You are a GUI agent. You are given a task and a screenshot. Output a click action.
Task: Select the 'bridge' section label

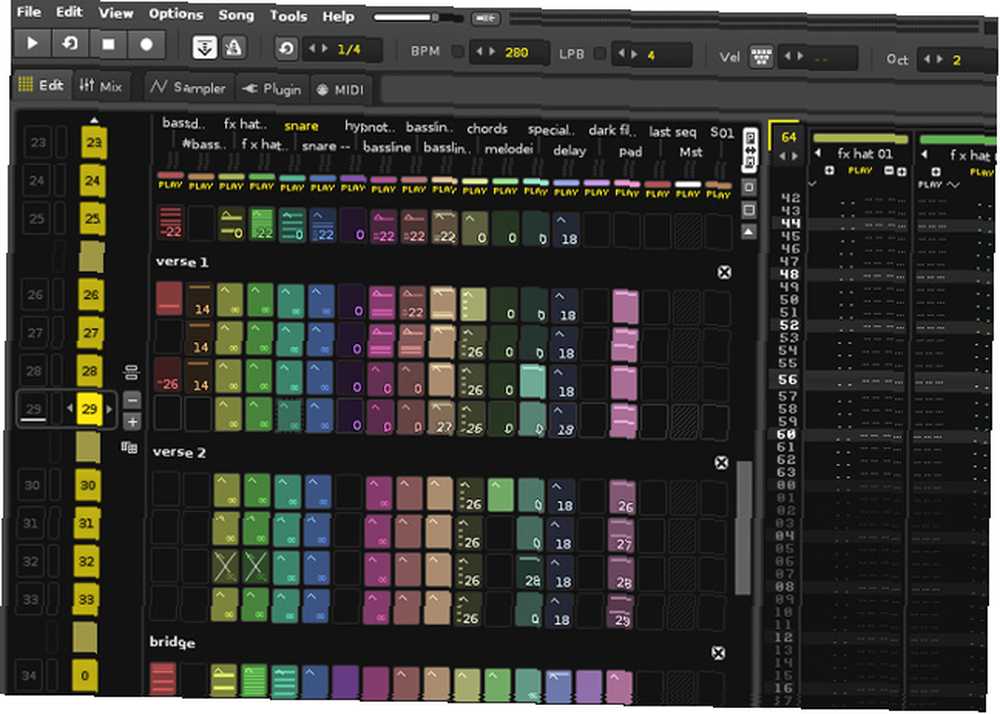[172, 642]
